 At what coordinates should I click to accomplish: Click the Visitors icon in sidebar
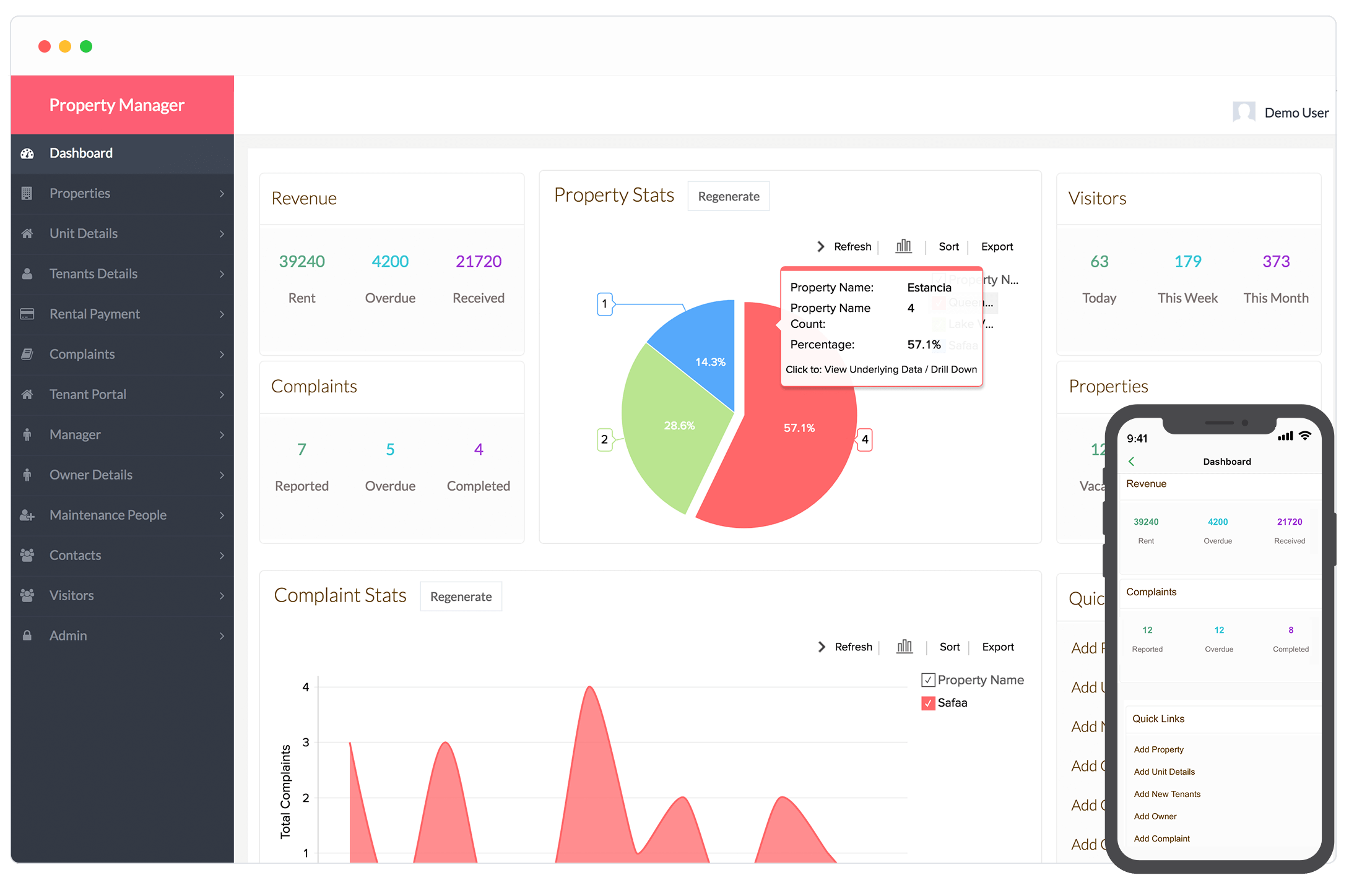26,594
